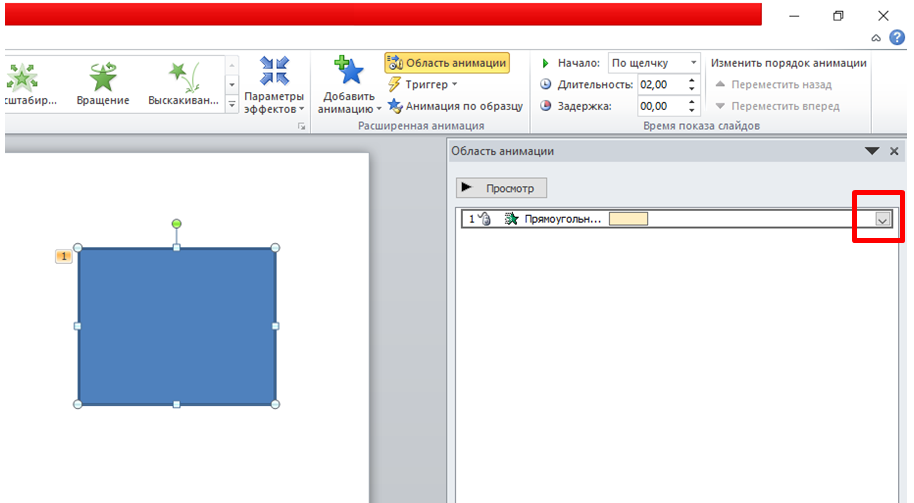Screen dimensions: 914x503
Task: Expand the full animation effects gallery
Action: pos(232,104)
